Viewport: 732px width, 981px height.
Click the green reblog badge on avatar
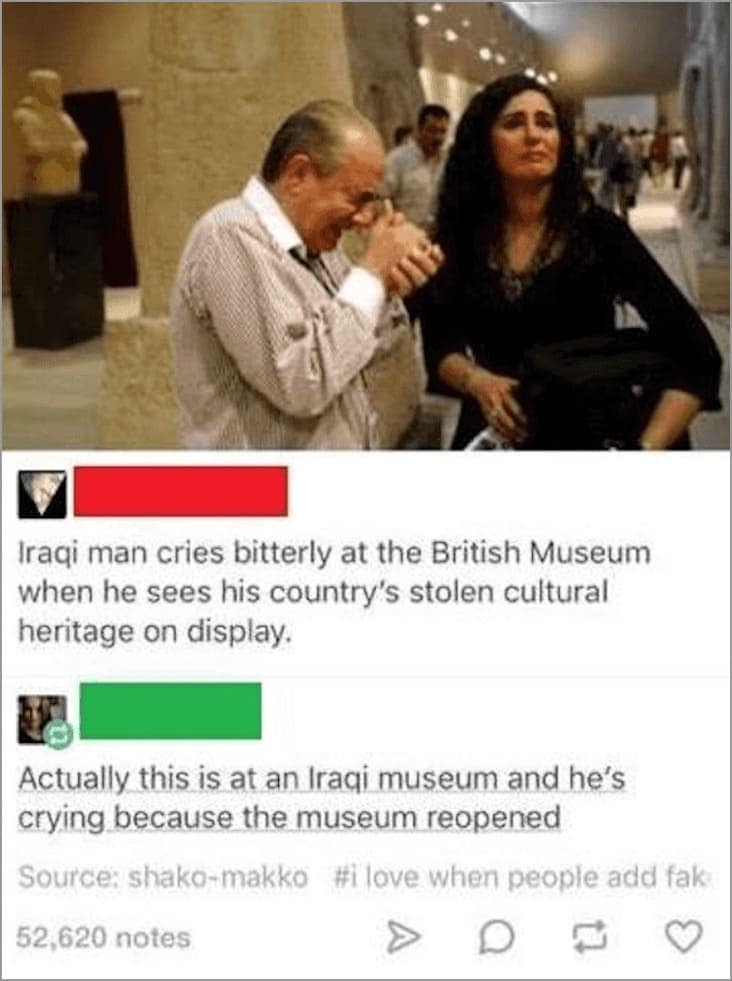click(58, 735)
